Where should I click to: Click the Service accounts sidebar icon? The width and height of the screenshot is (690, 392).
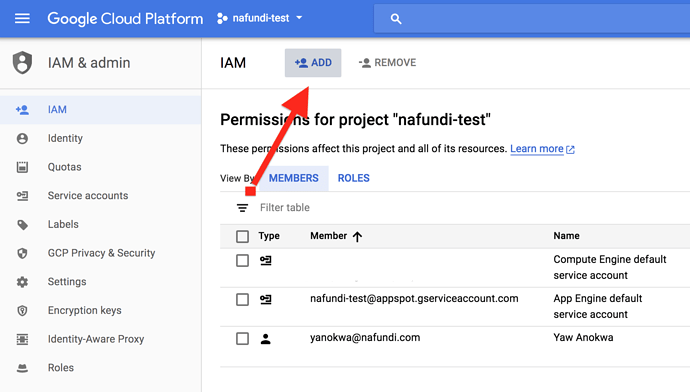[x=22, y=196]
